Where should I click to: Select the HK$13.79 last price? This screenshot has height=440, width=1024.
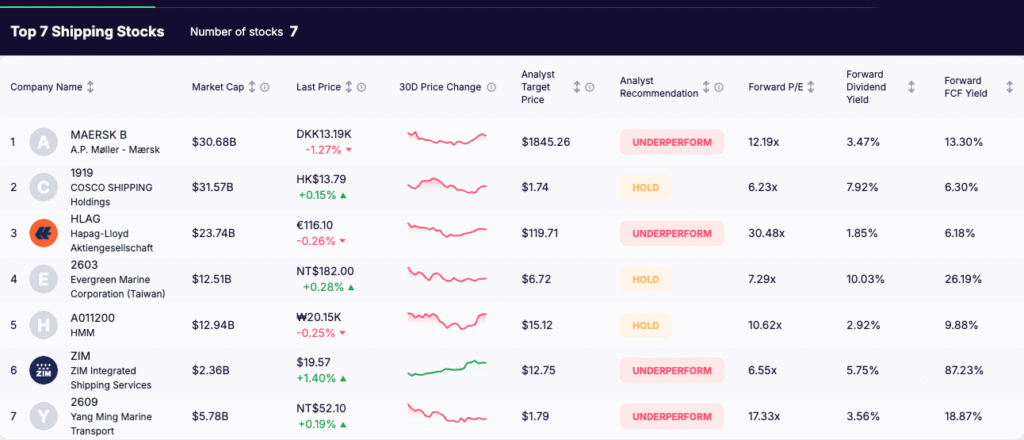click(x=321, y=180)
